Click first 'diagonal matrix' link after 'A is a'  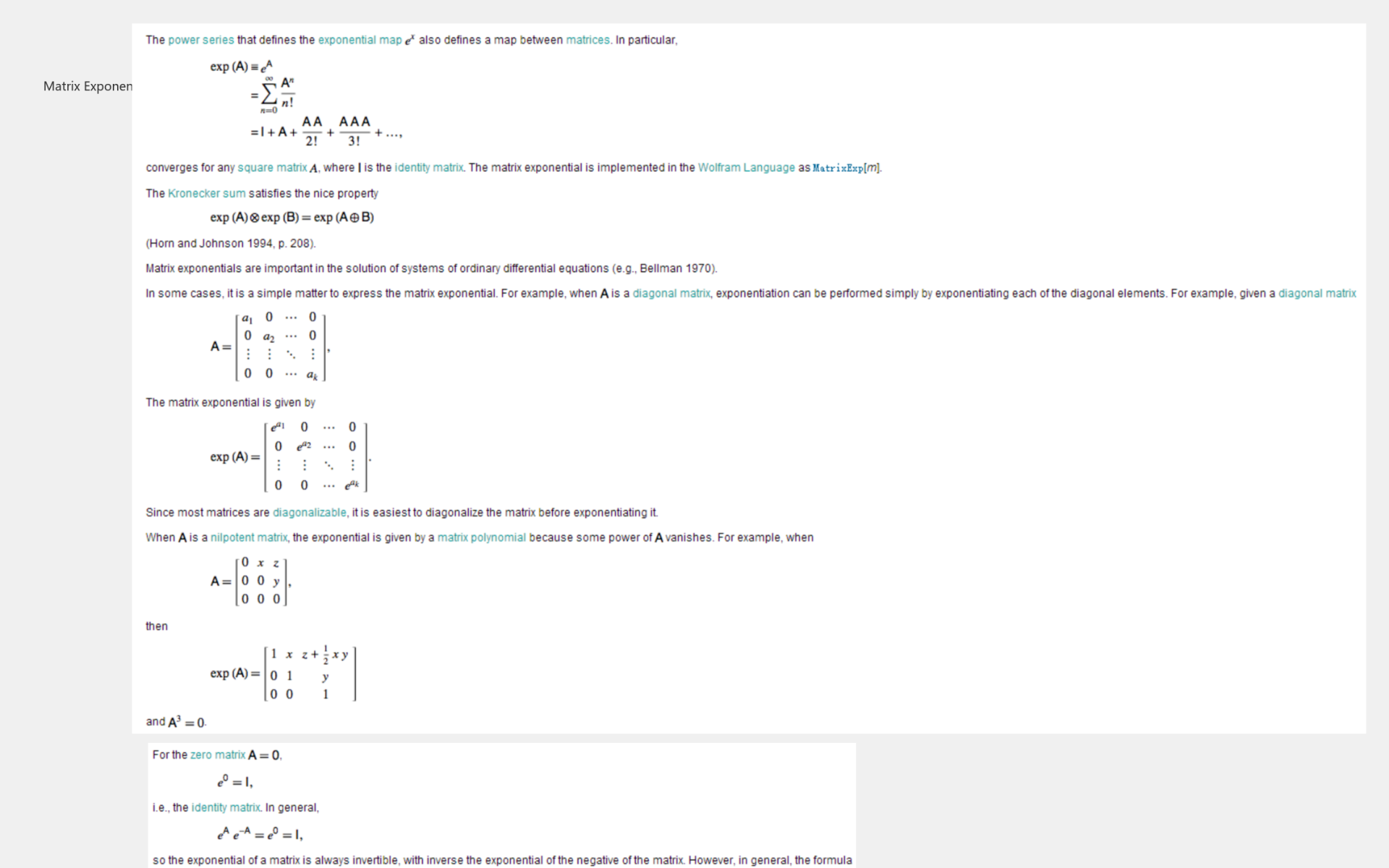tap(671, 293)
